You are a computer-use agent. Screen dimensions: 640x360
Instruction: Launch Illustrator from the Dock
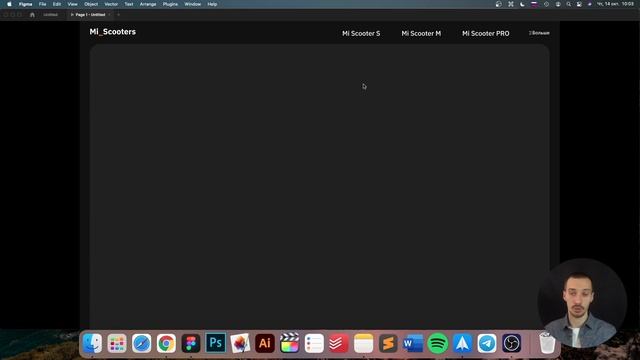coord(265,343)
